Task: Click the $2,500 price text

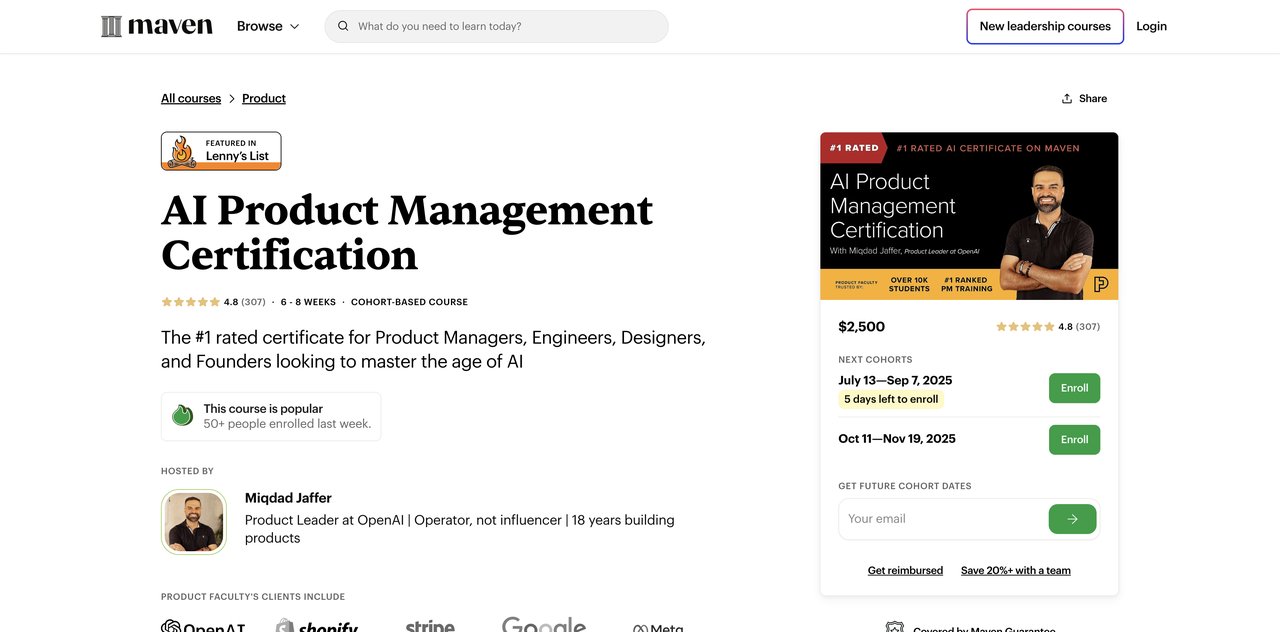Action: click(x=862, y=327)
